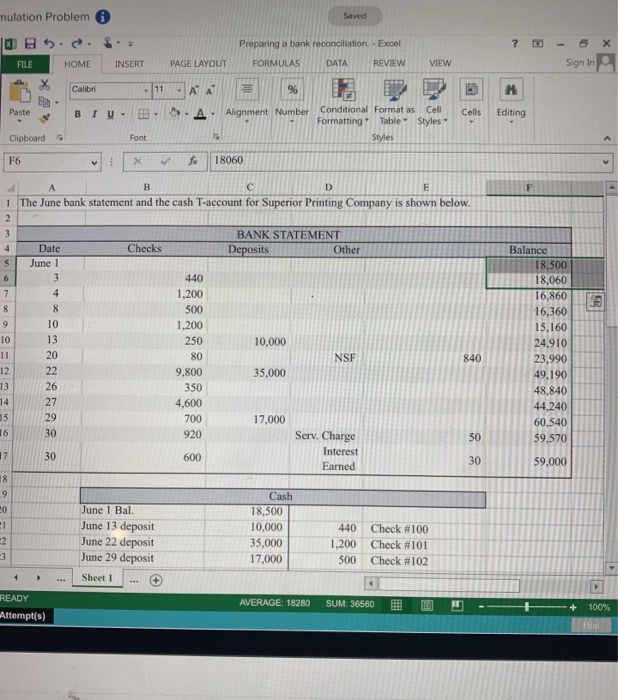The image size is (618, 700).
Task: Click the vertical scrollbar down arrow
Action: (x=611, y=568)
